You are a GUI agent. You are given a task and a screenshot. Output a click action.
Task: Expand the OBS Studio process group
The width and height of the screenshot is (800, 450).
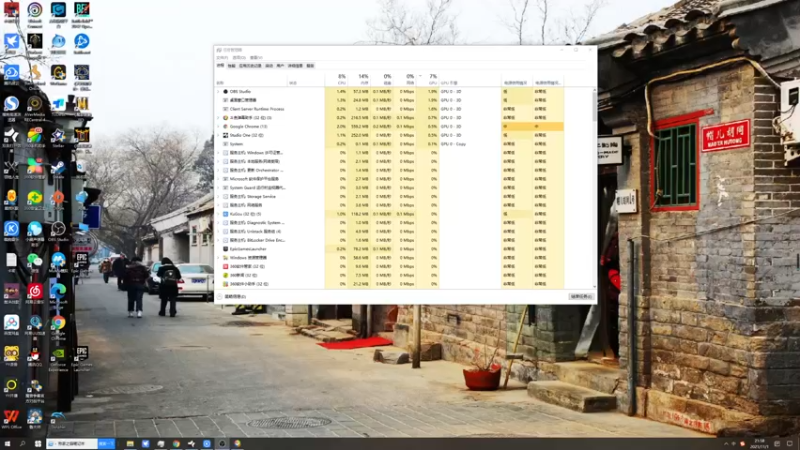(218, 91)
